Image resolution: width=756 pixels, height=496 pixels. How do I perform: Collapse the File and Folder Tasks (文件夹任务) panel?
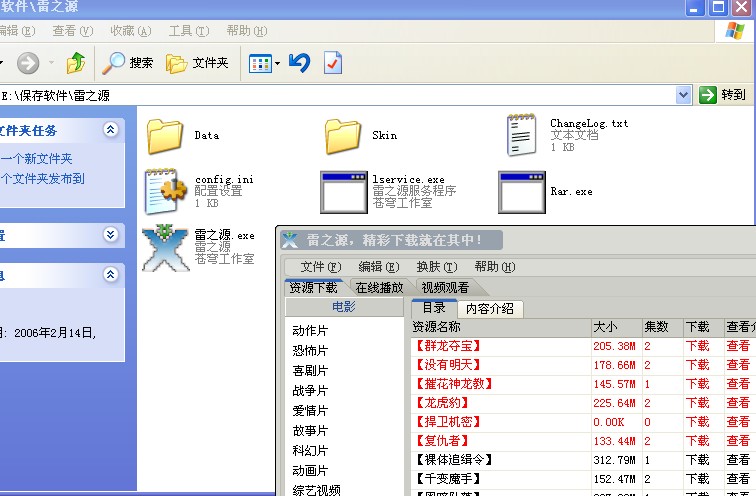click(x=111, y=130)
